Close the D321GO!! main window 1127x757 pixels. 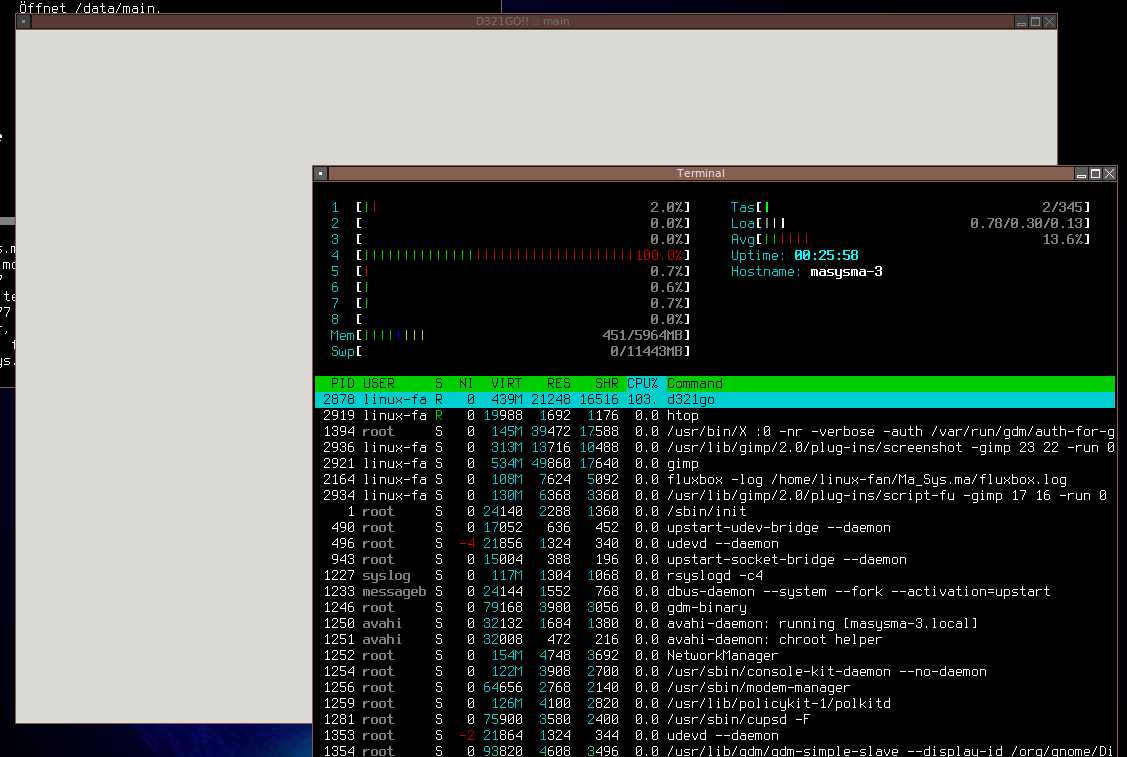click(1049, 22)
